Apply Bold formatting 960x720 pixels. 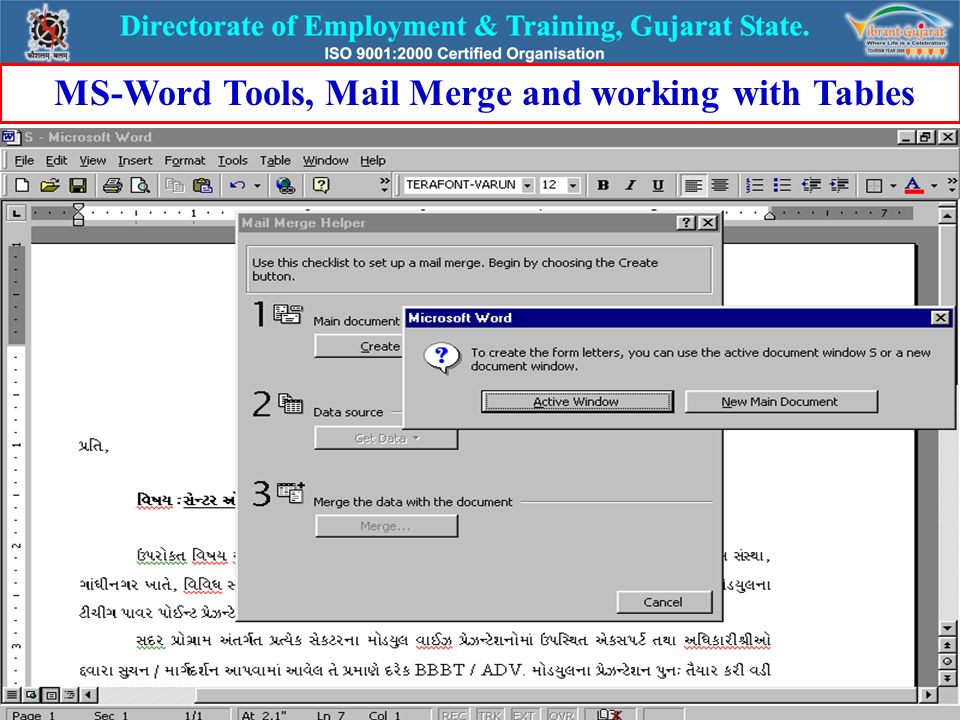[x=603, y=185]
